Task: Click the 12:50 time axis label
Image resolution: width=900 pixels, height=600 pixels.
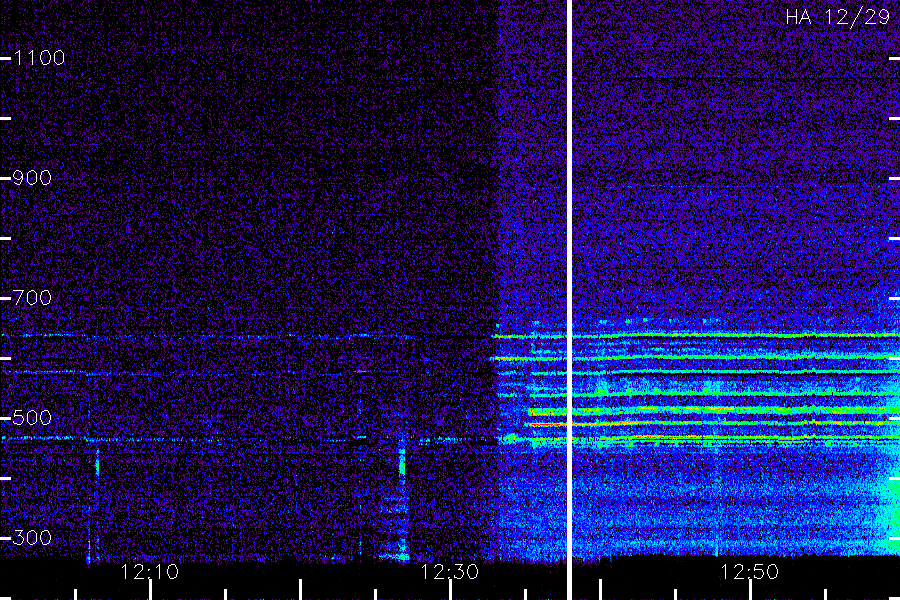Action: pos(749,572)
